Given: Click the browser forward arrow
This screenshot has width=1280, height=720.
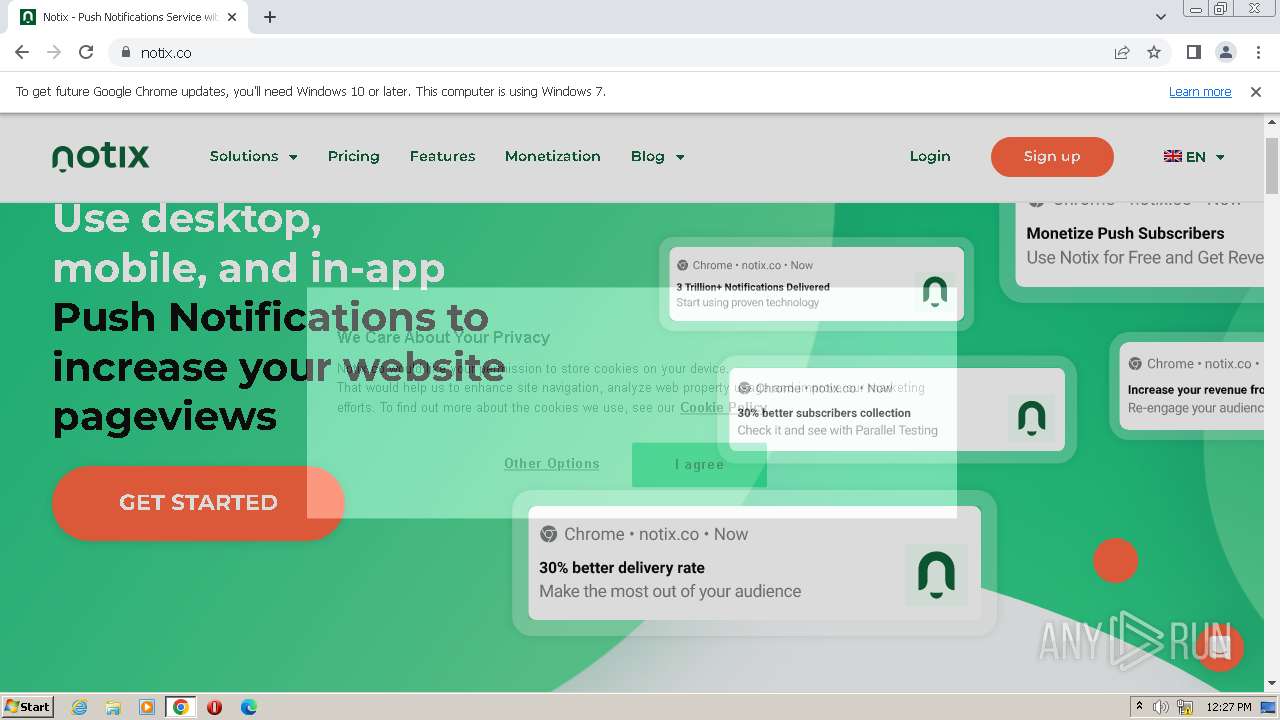Looking at the screenshot, I should point(54,52).
